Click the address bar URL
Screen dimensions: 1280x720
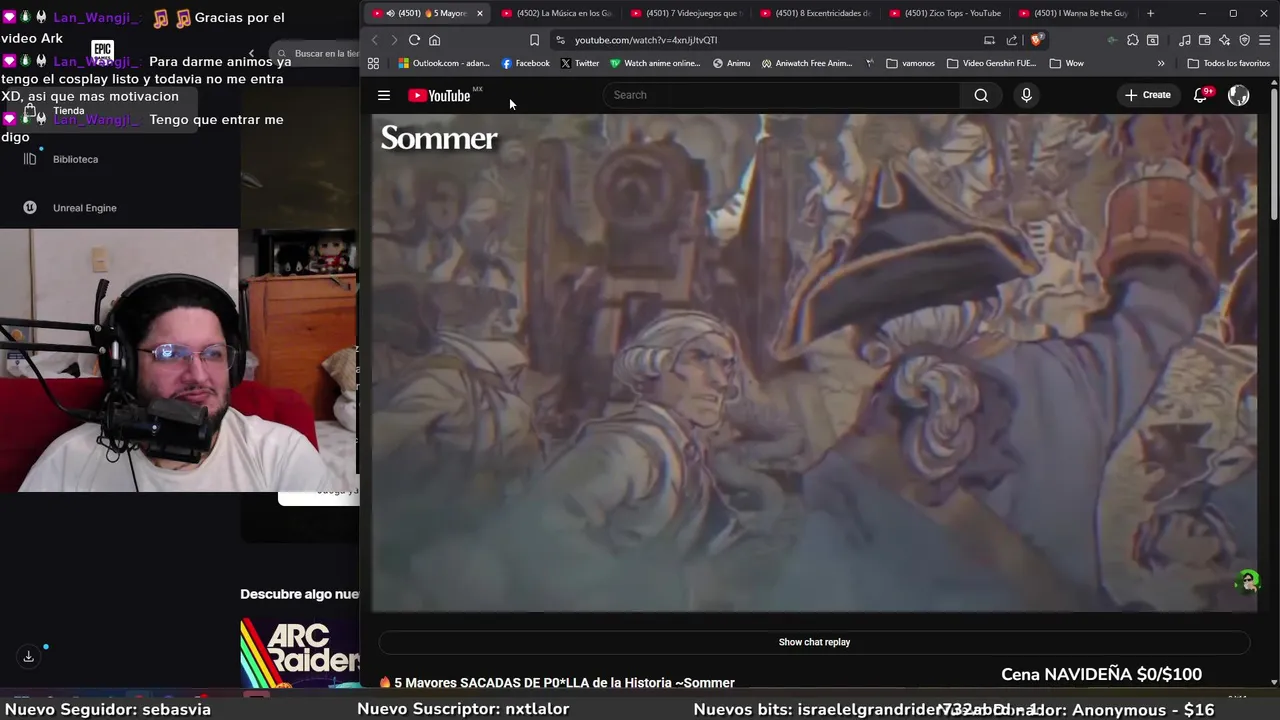pyautogui.click(x=646, y=40)
